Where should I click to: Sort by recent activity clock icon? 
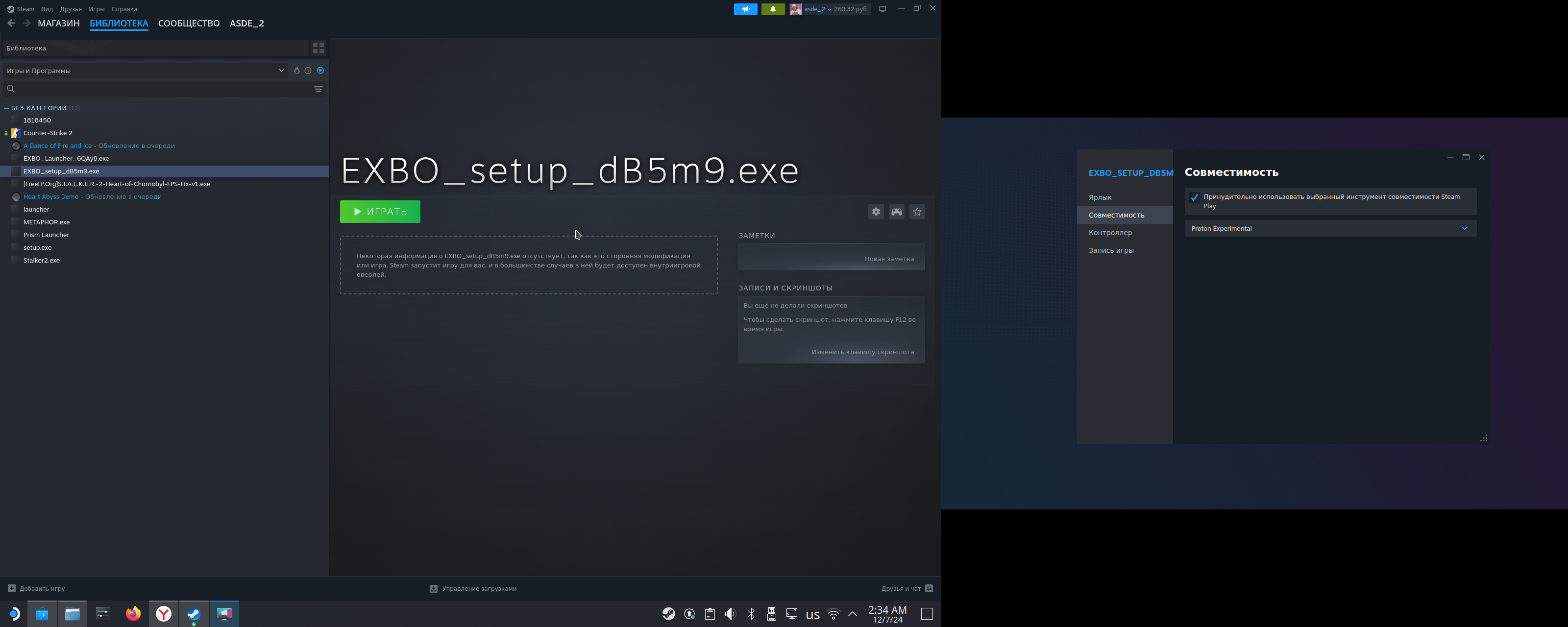[308, 71]
